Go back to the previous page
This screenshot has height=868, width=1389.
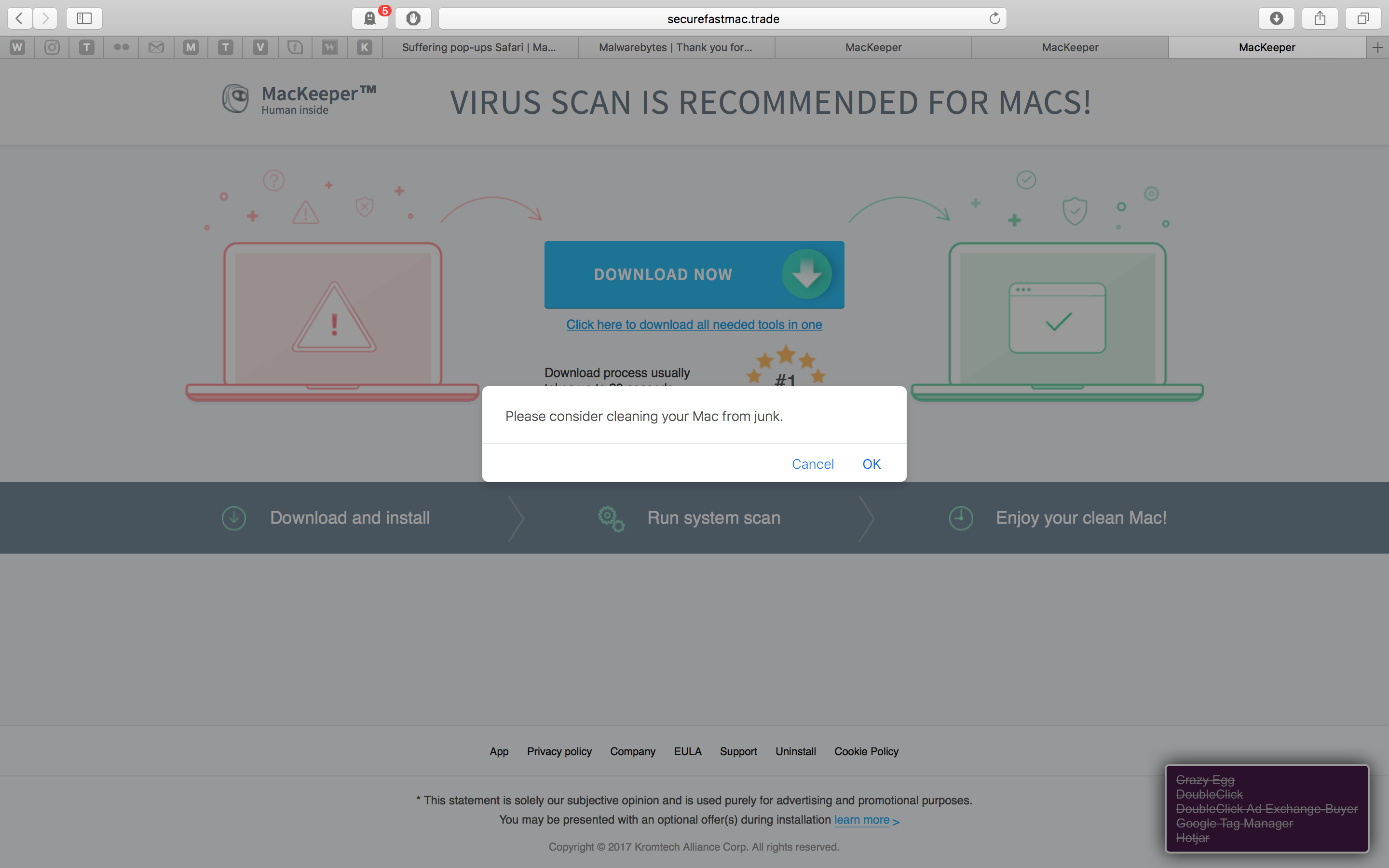pyautogui.click(x=19, y=18)
